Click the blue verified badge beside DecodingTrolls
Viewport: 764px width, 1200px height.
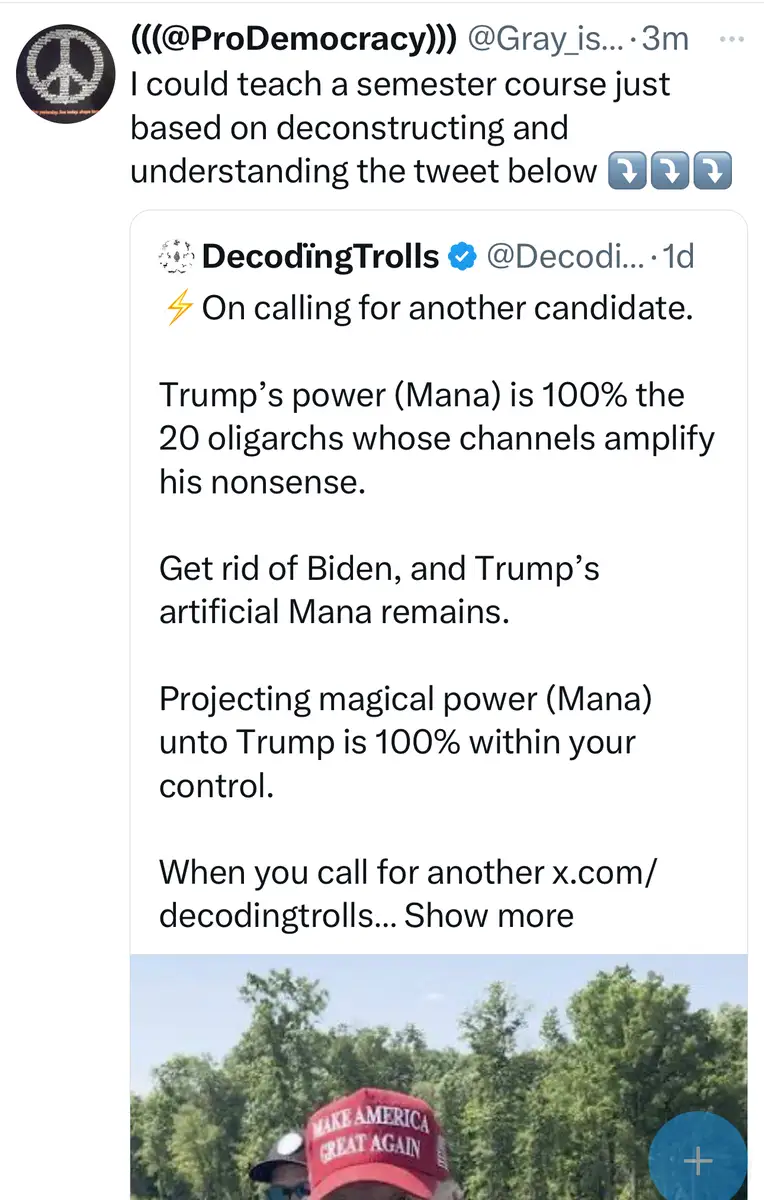[459, 257]
